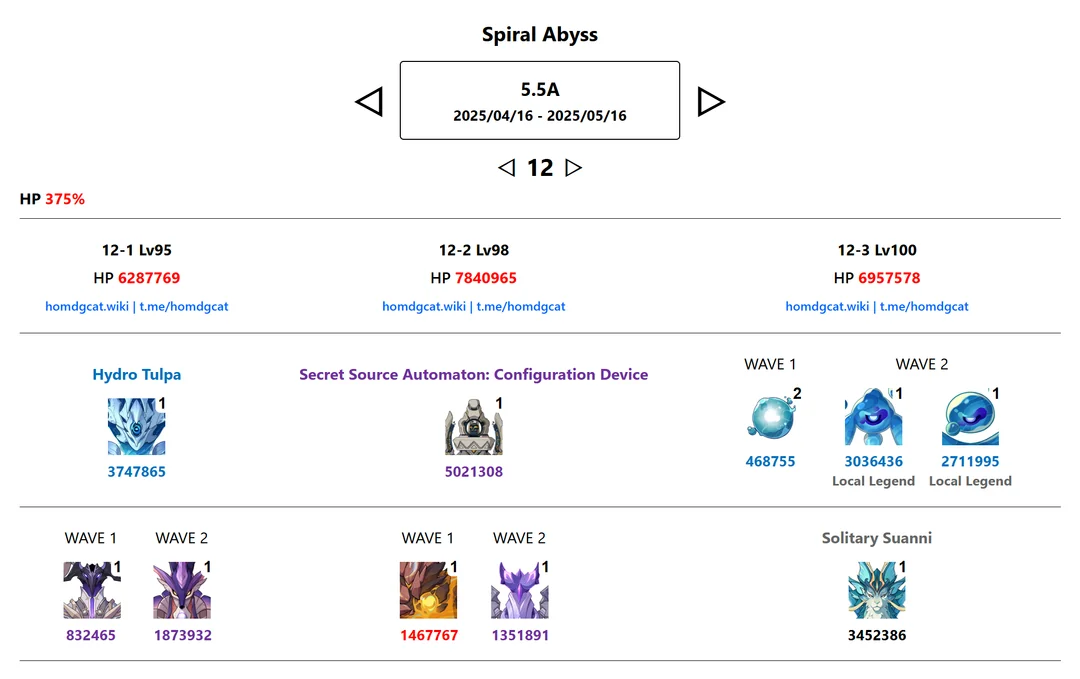Click the Hydro Tulpa enemy icon
Screen dimensions: 1080x679
click(x=136, y=426)
